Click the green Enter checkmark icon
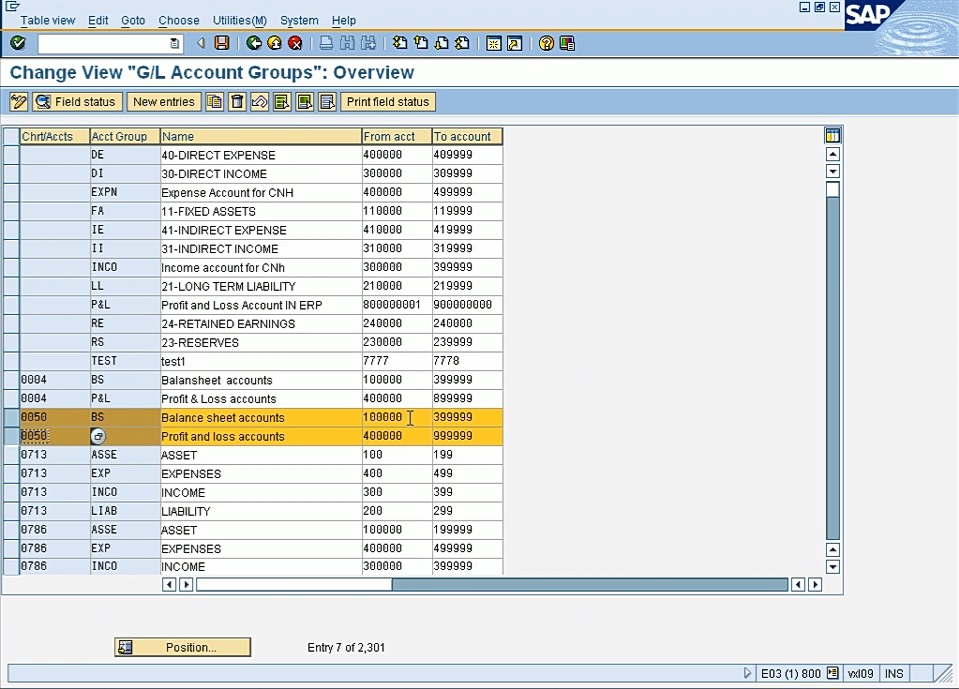This screenshot has width=959, height=689. pos(18,43)
